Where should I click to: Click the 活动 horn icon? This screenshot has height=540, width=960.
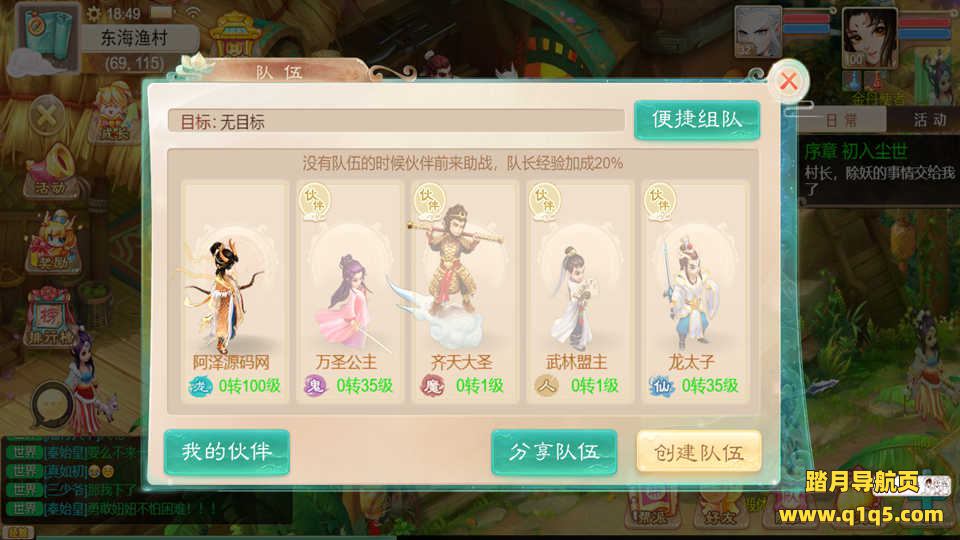point(54,170)
